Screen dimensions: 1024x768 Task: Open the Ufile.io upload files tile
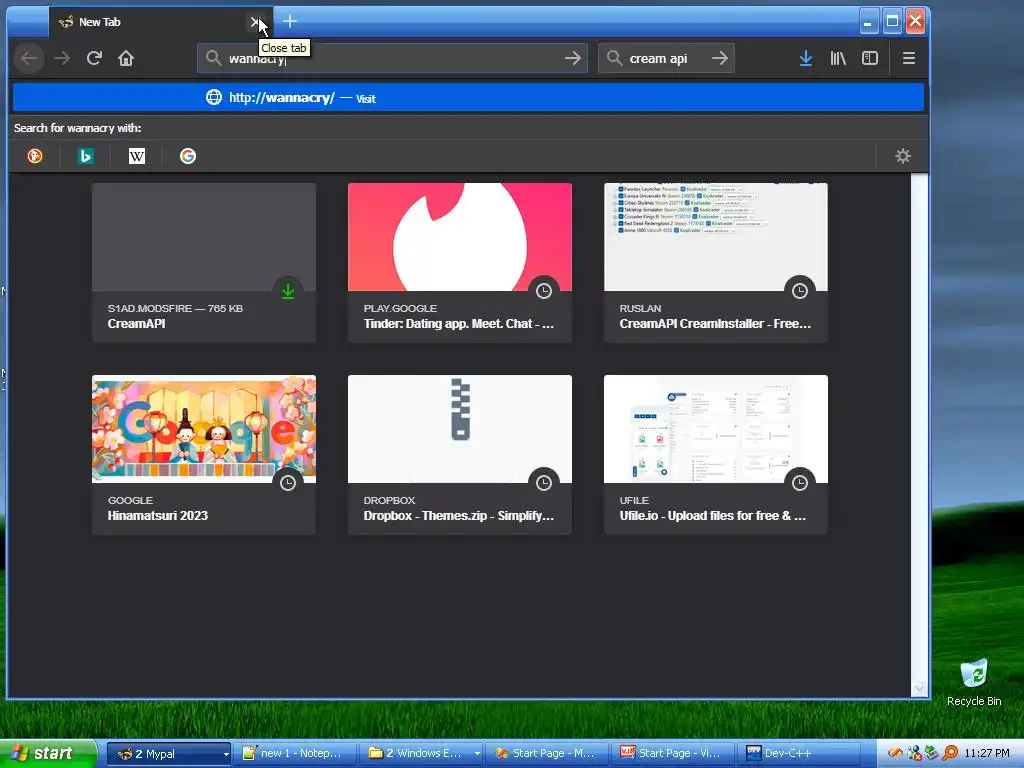point(716,455)
